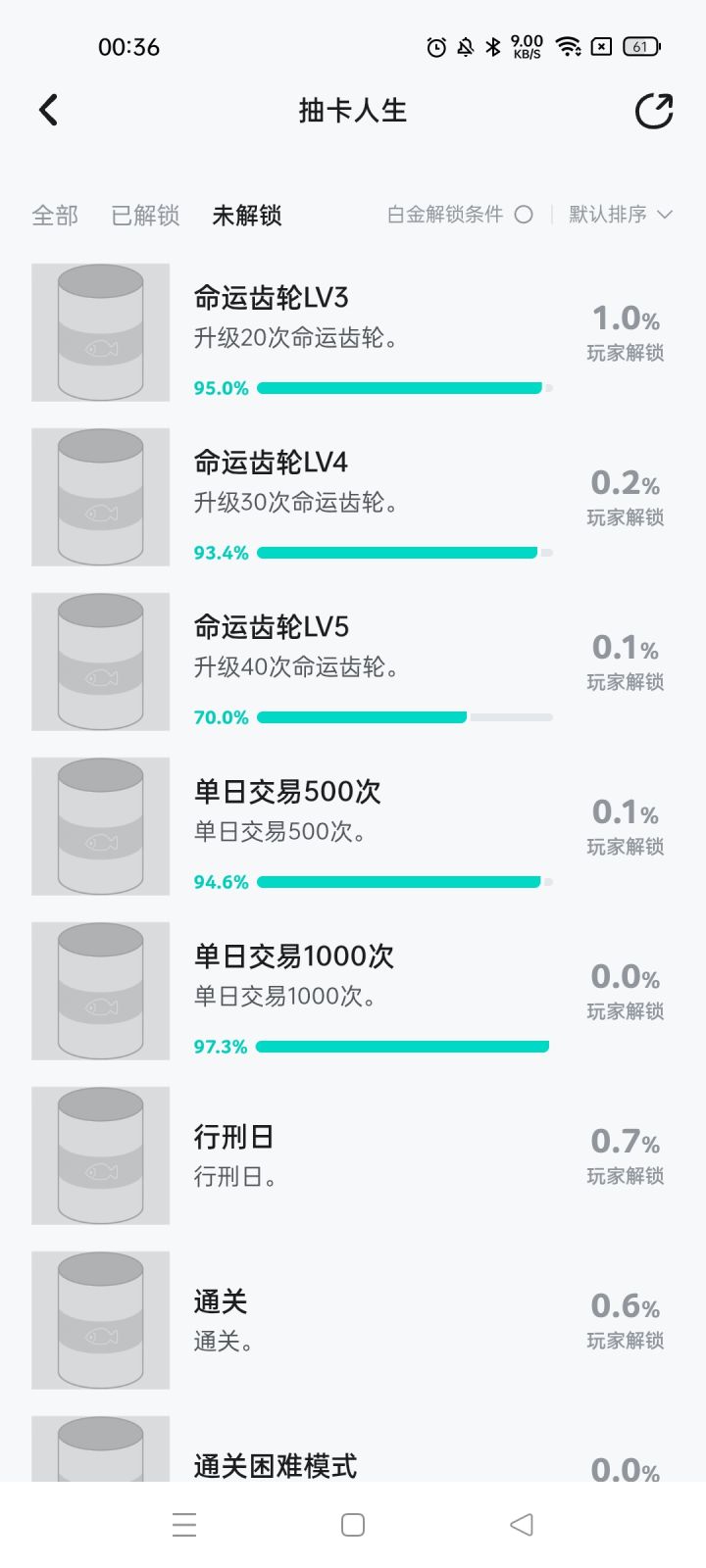Open the 单日交易1000次 achievement title
The width and height of the screenshot is (706, 1568).
[294, 956]
